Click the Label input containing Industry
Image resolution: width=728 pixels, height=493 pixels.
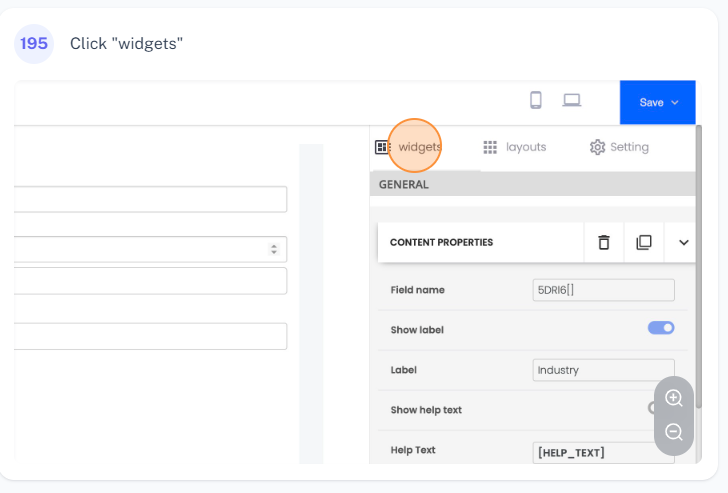point(603,370)
